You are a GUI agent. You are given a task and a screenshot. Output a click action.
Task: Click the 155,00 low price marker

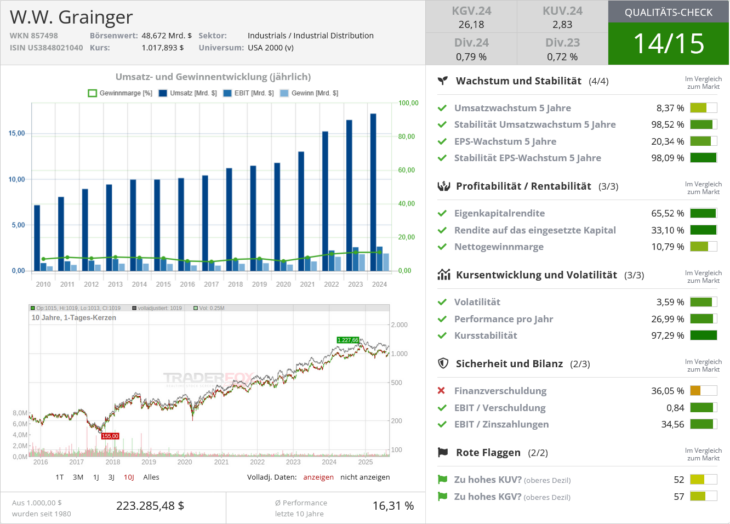click(110, 436)
